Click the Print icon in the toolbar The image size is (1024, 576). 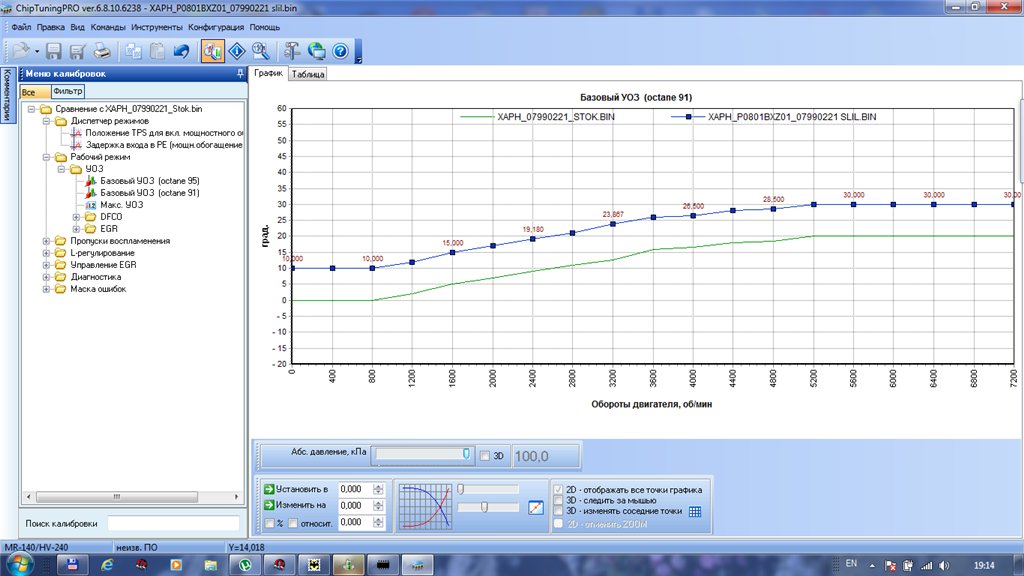102,51
